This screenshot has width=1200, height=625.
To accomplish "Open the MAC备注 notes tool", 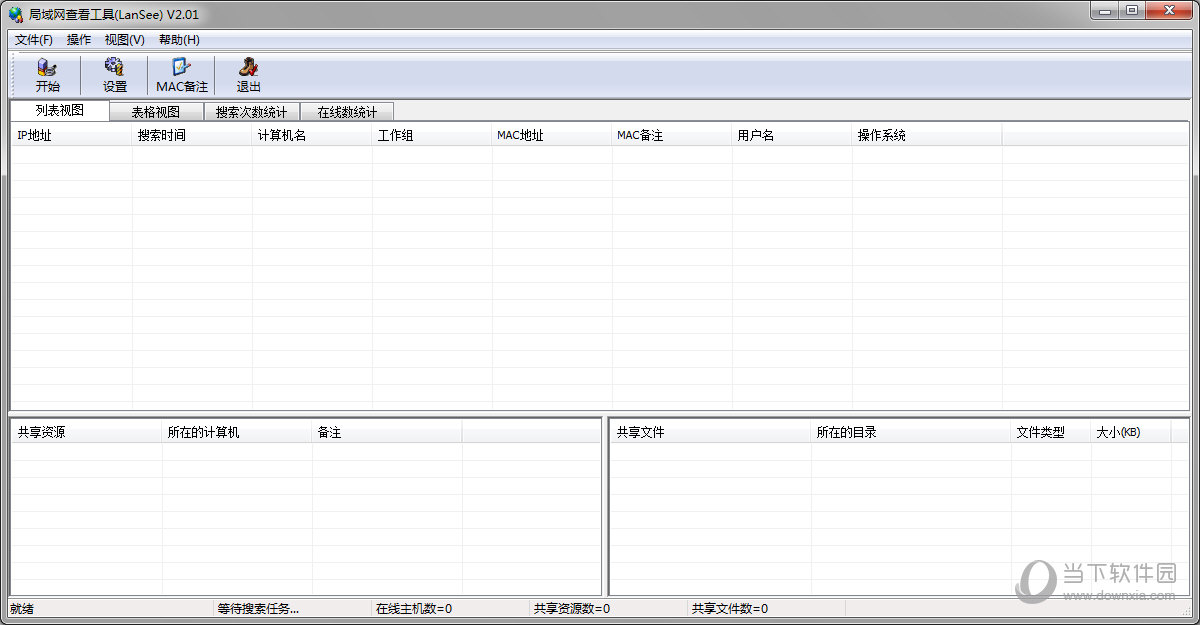I will pos(182,75).
